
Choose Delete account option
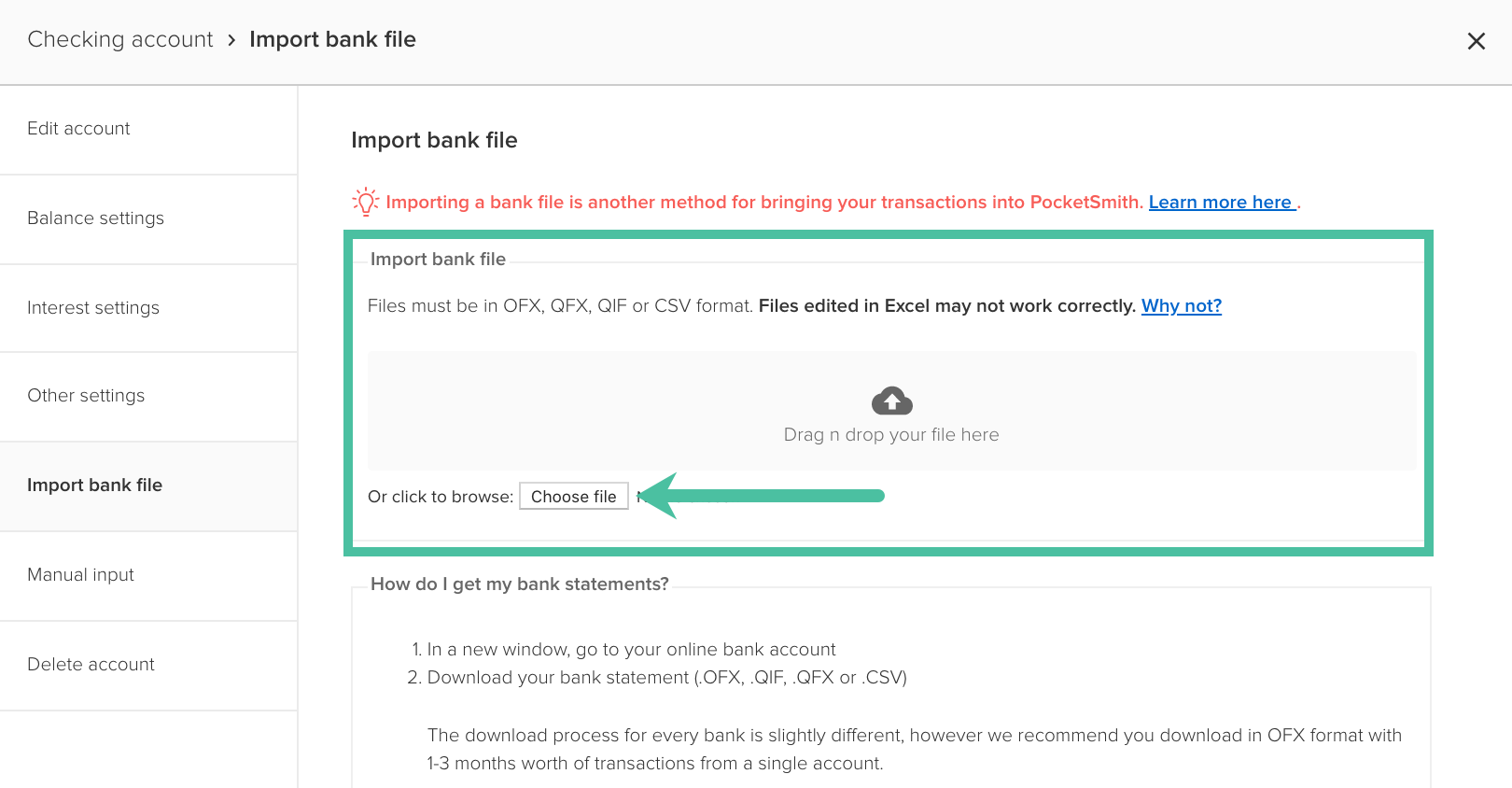(x=148, y=665)
